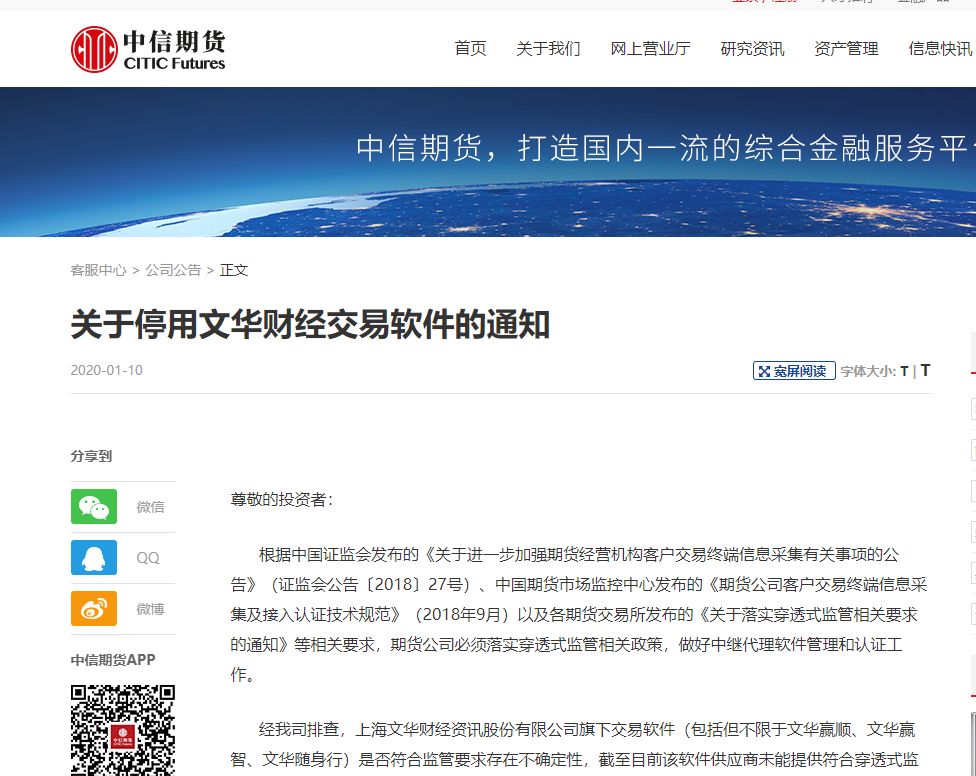976x776 pixels.
Task: Open 信息快讯 navigation menu
Action: [941, 49]
